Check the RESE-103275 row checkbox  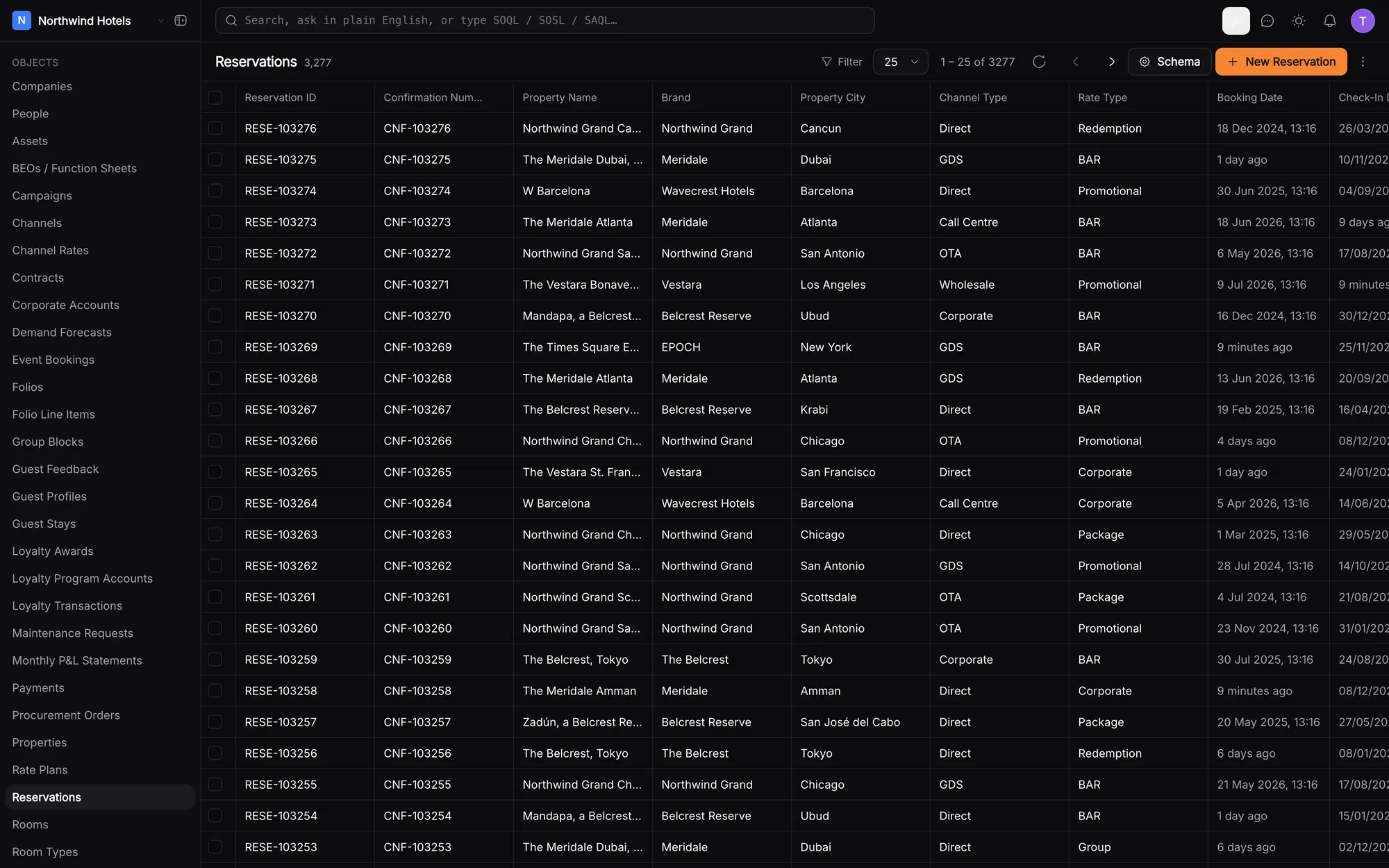[215, 160]
